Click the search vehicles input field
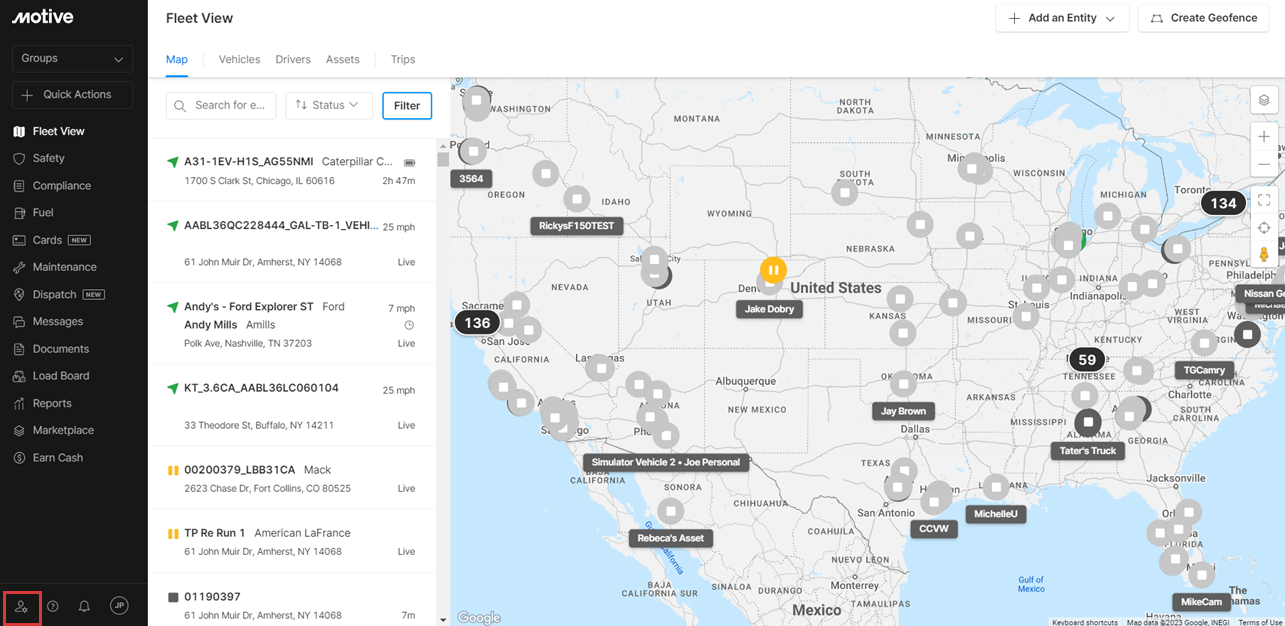Image resolution: width=1285 pixels, height=626 pixels. click(221, 105)
